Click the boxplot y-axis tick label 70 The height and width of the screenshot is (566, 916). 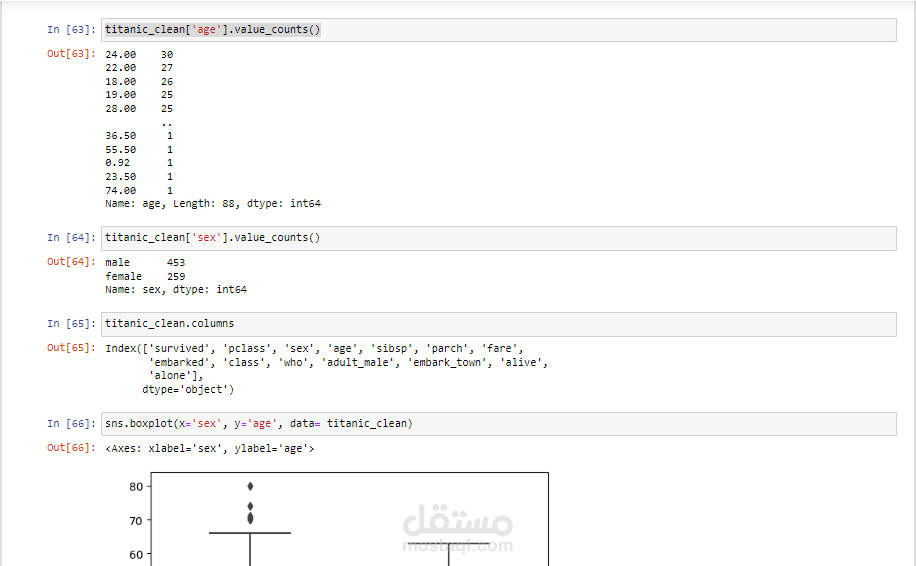[136, 520]
